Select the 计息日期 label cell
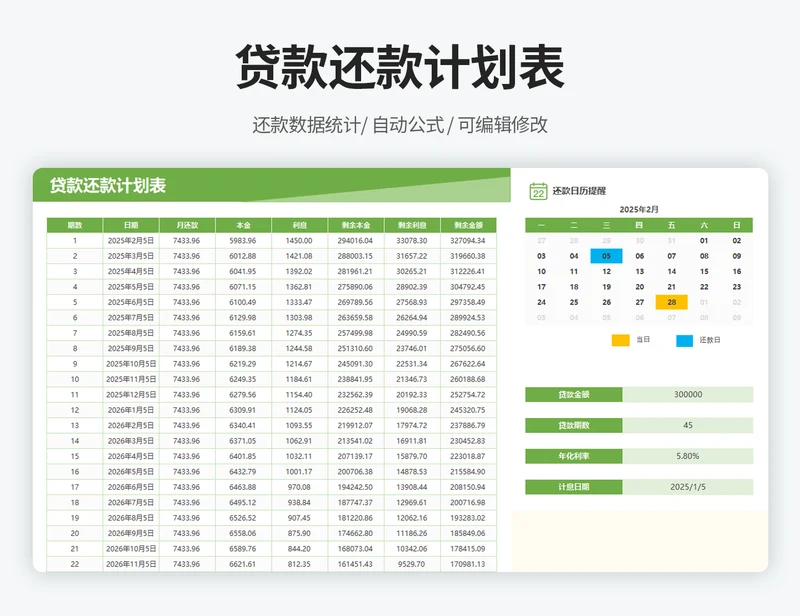The width and height of the screenshot is (800, 616). coord(574,487)
